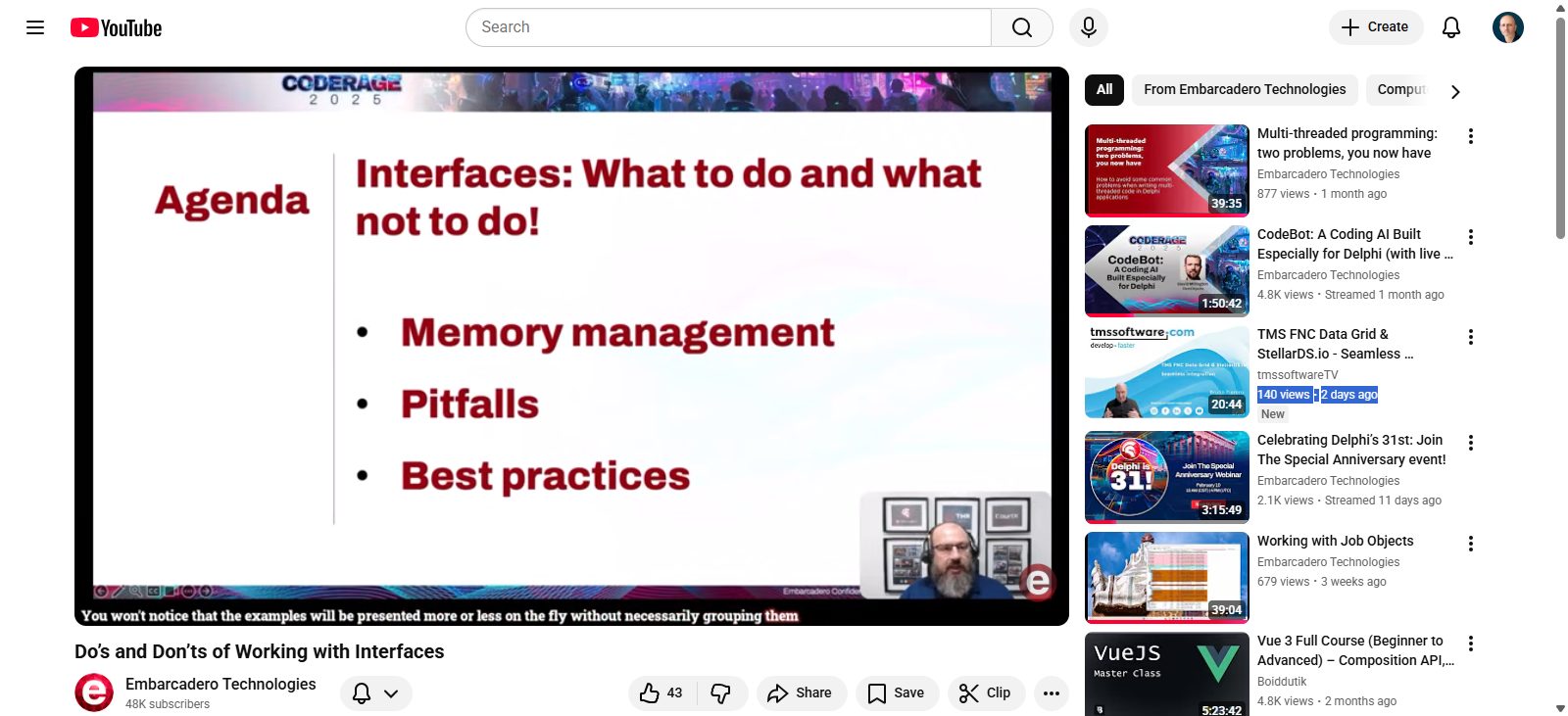Select the All filter chip

pyautogui.click(x=1104, y=89)
